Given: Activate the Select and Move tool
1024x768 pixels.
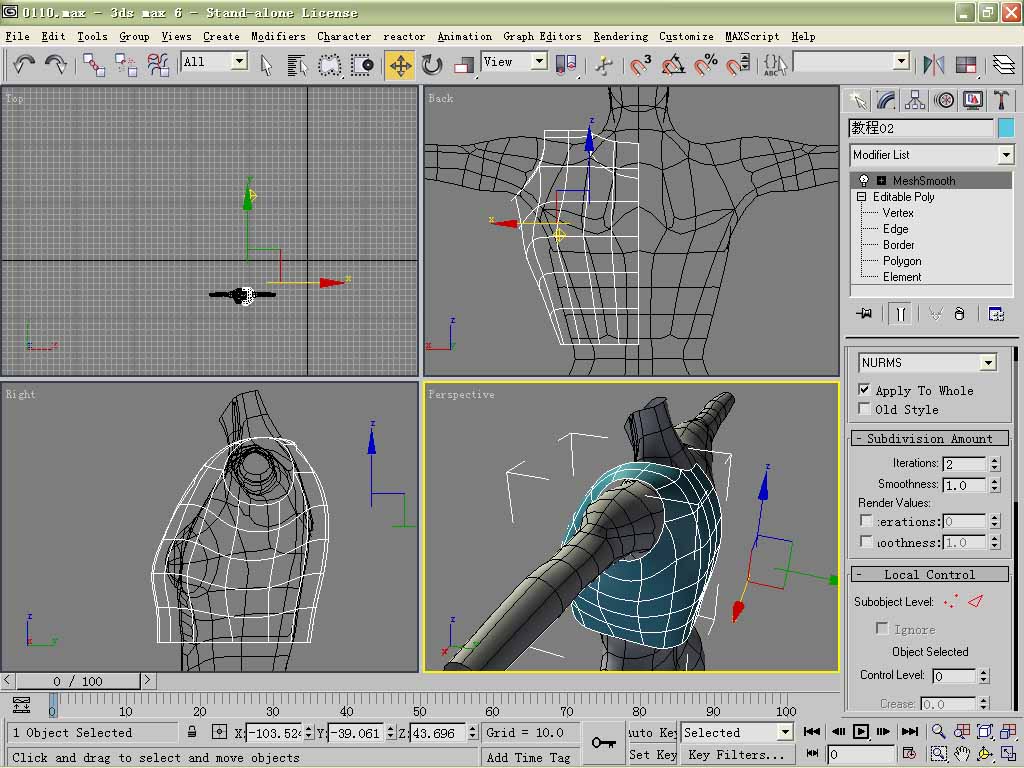Looking at the screenshot, I should click(400, 65).
